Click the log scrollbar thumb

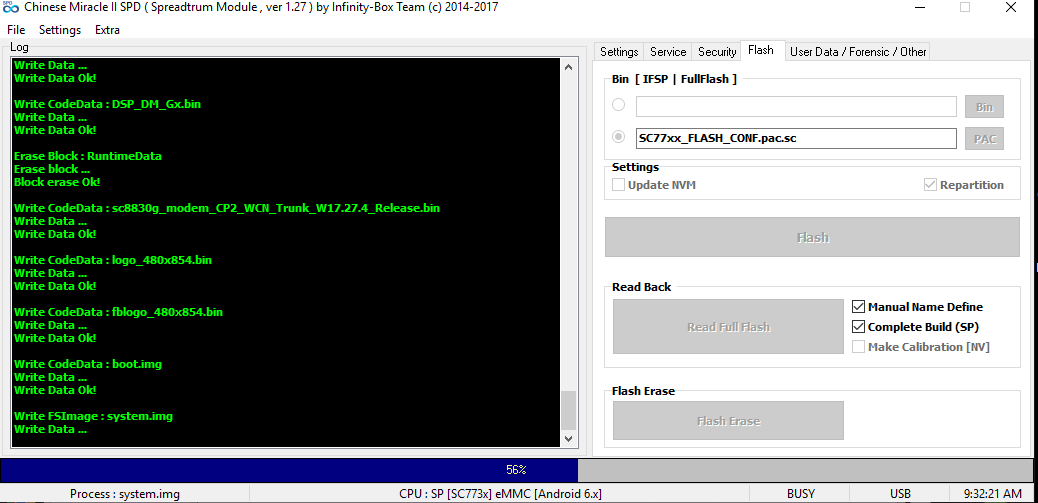coord(569,410)
